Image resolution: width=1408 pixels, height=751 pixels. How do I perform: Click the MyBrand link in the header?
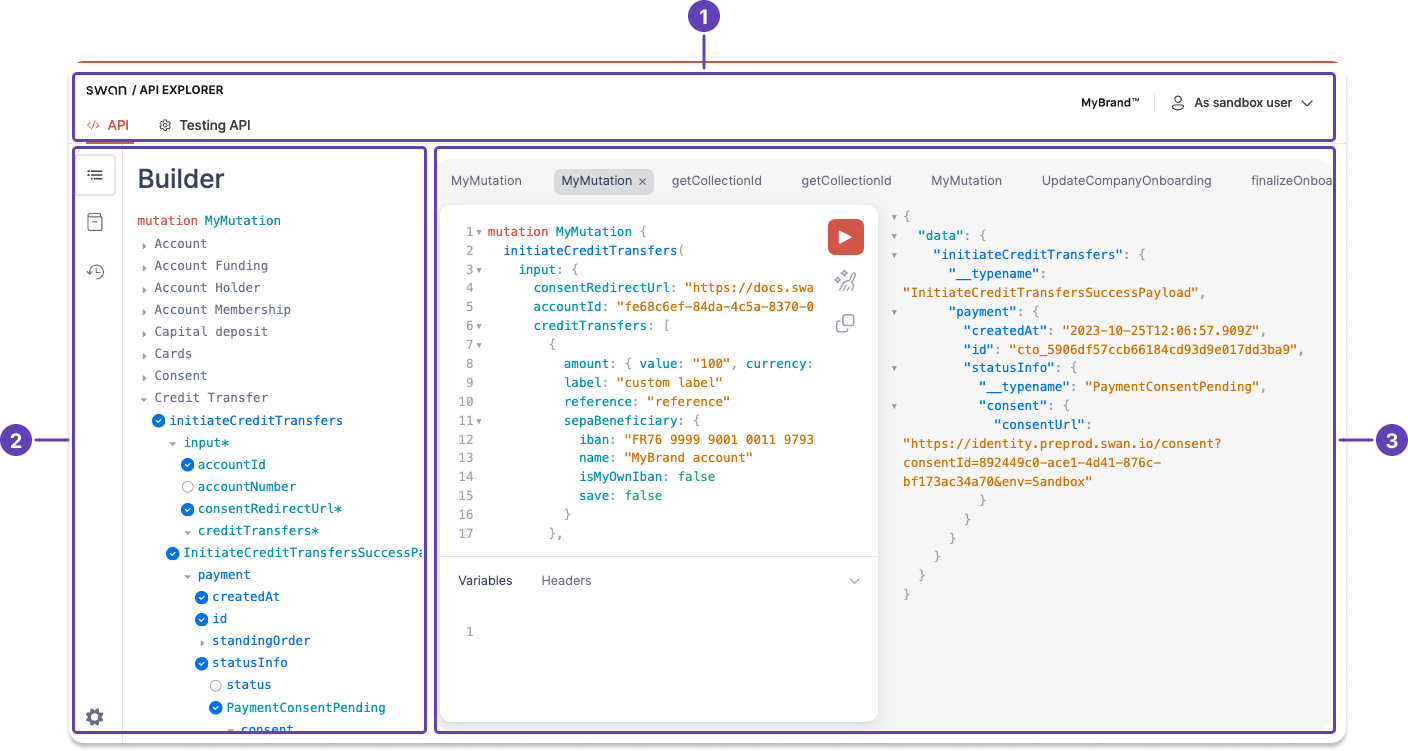pyautogui.click(x=1109, y=102)
